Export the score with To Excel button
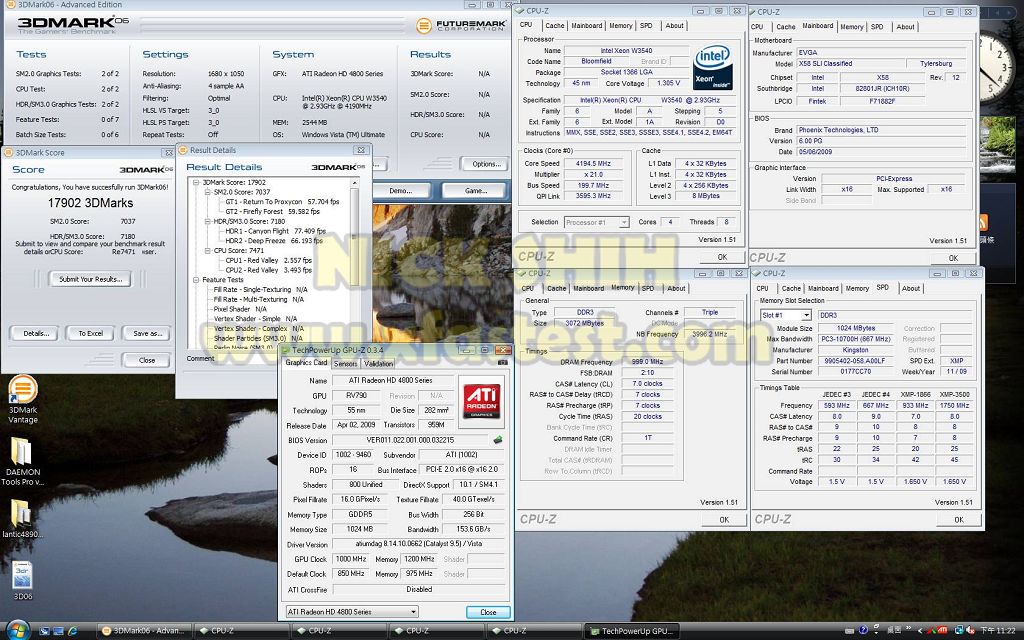Screen dimensions: 1024x640 tap(89, 333)
